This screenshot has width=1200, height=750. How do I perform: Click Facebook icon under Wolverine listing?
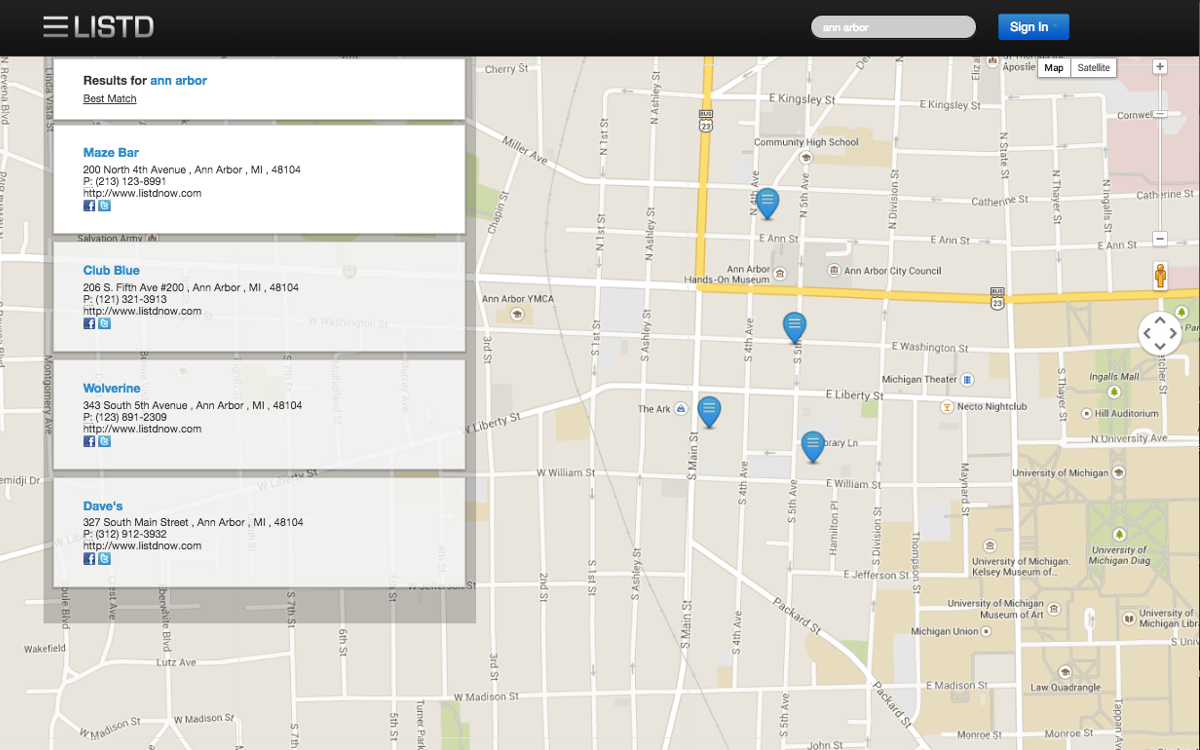[x=89, y=441]
